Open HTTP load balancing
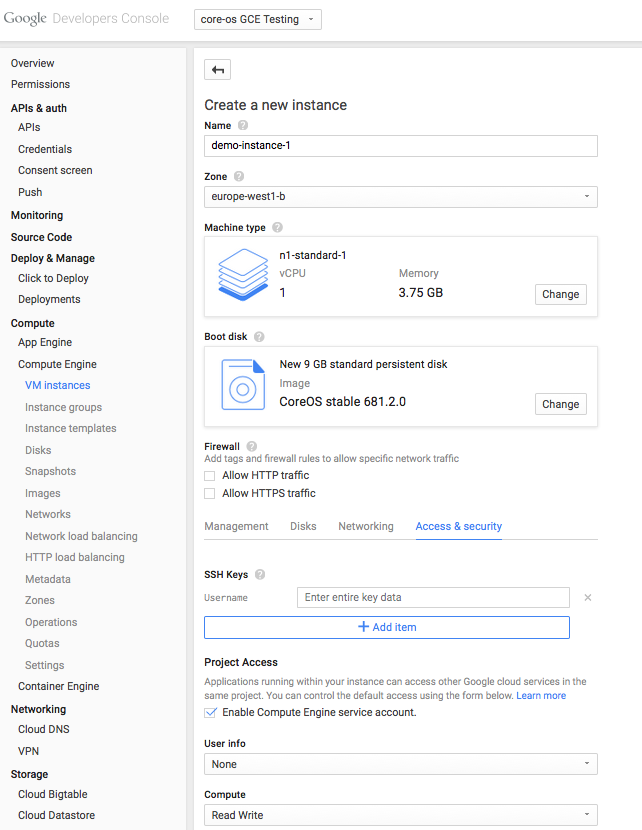 click(75, 557)
